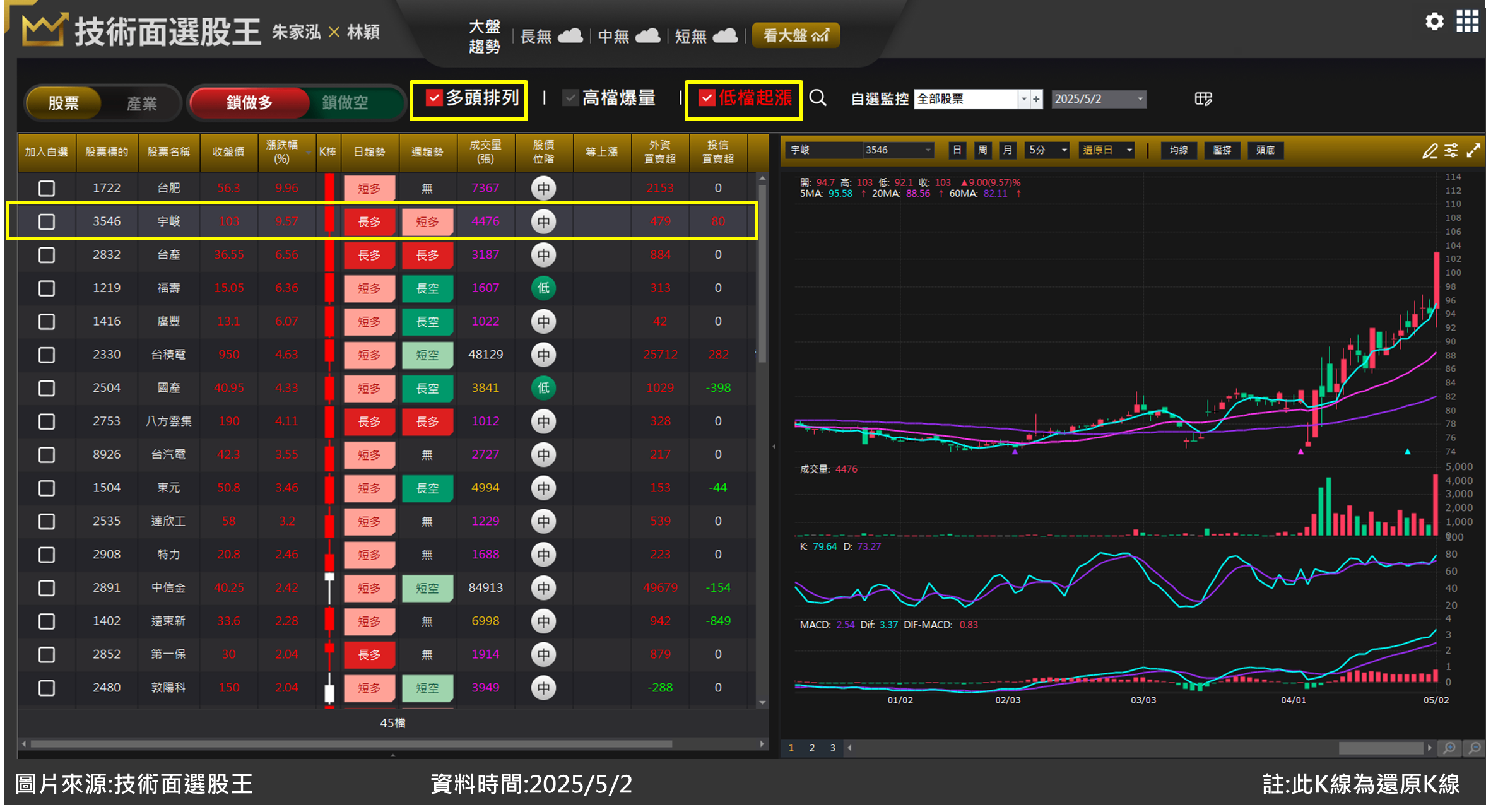1486x812 pixels.
Task: Toggle the 低檔起漲 checkbox
Action: coord(707,98)
